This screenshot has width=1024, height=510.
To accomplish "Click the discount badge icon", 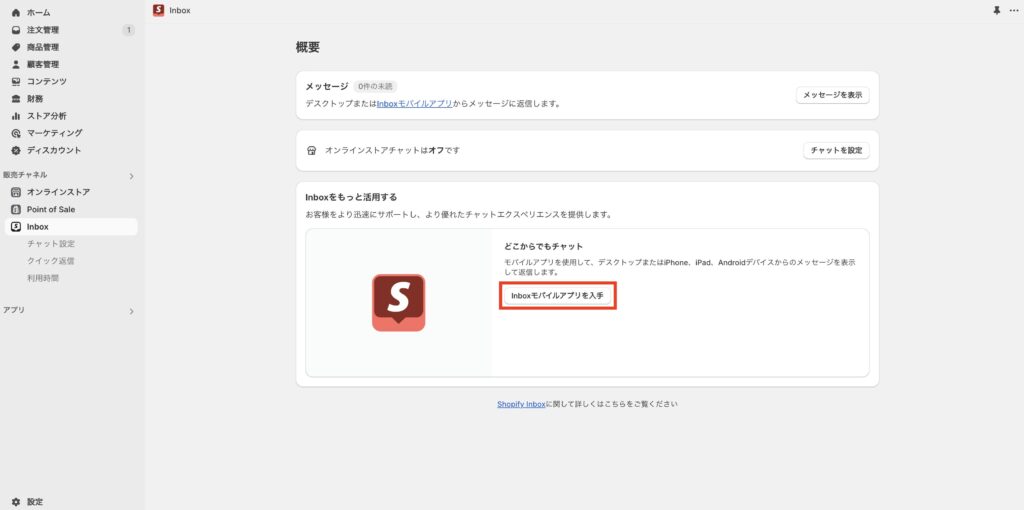I will (16, 150).
